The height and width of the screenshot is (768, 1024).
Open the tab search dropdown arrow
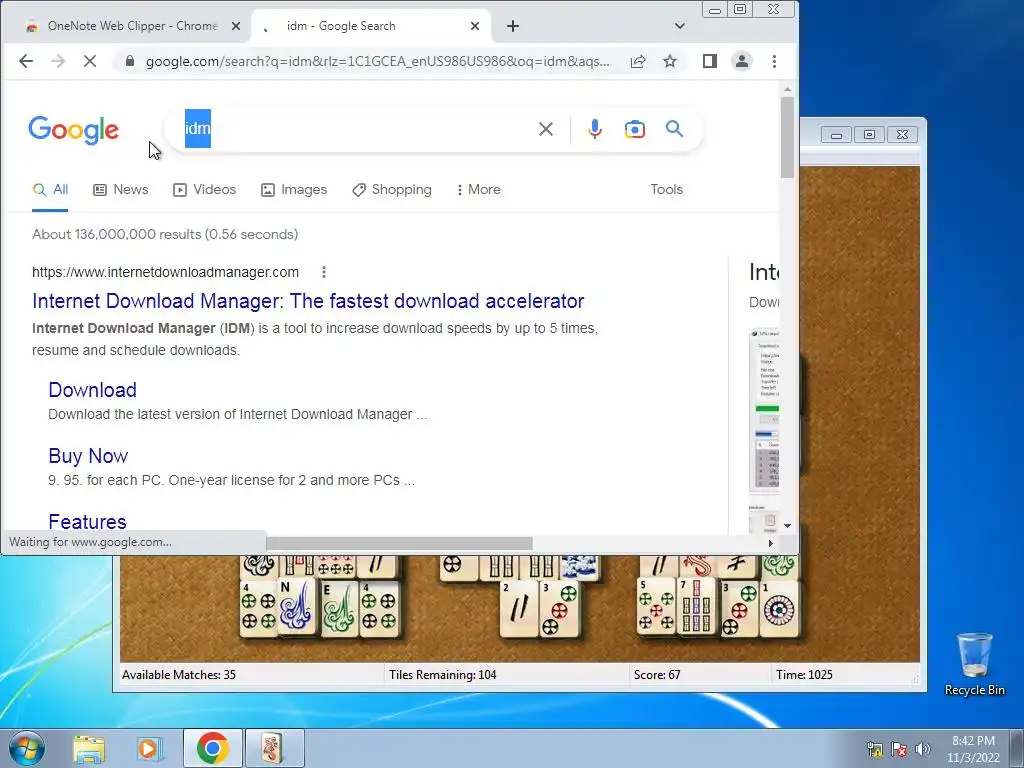[680, 26]
